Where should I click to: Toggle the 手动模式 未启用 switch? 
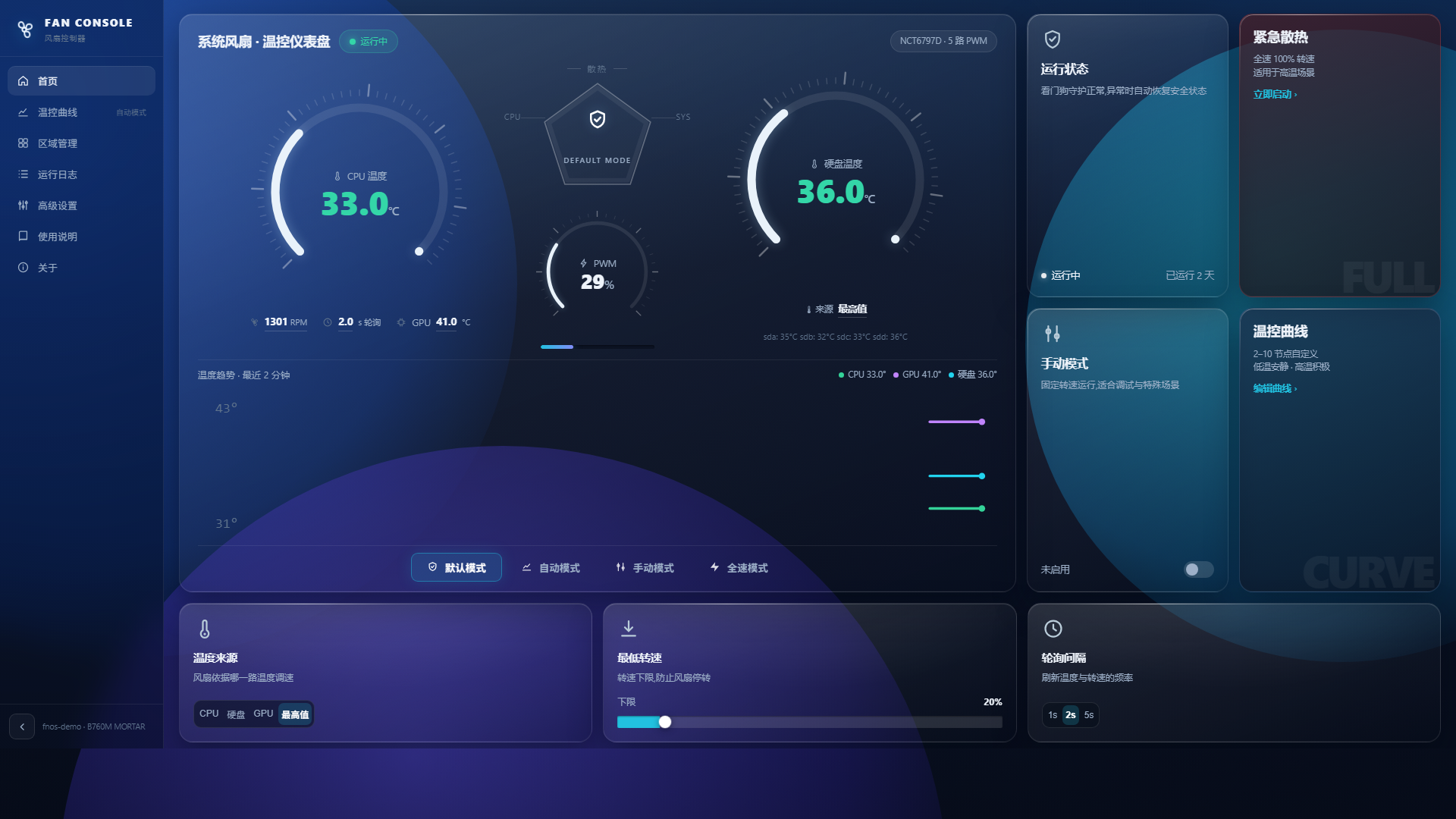point(1199,570)
